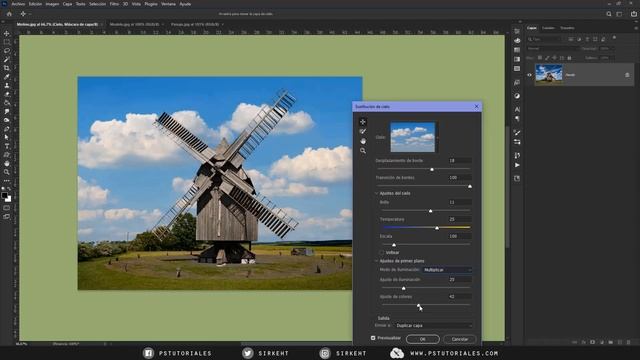
Task: Open the Ayuda menu
Action: (185, 4)
